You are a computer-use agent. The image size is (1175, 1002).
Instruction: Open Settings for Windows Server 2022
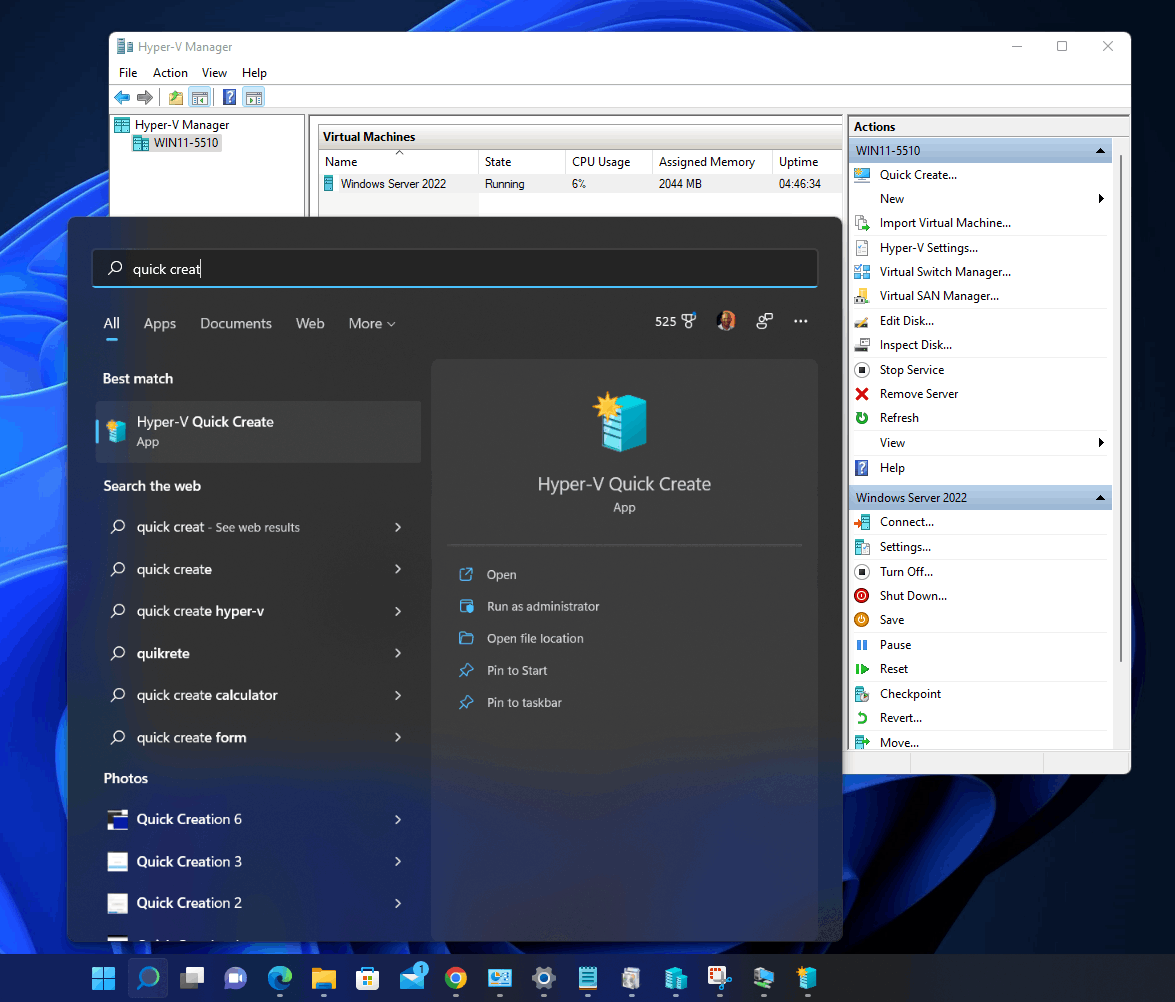point(905,546)
